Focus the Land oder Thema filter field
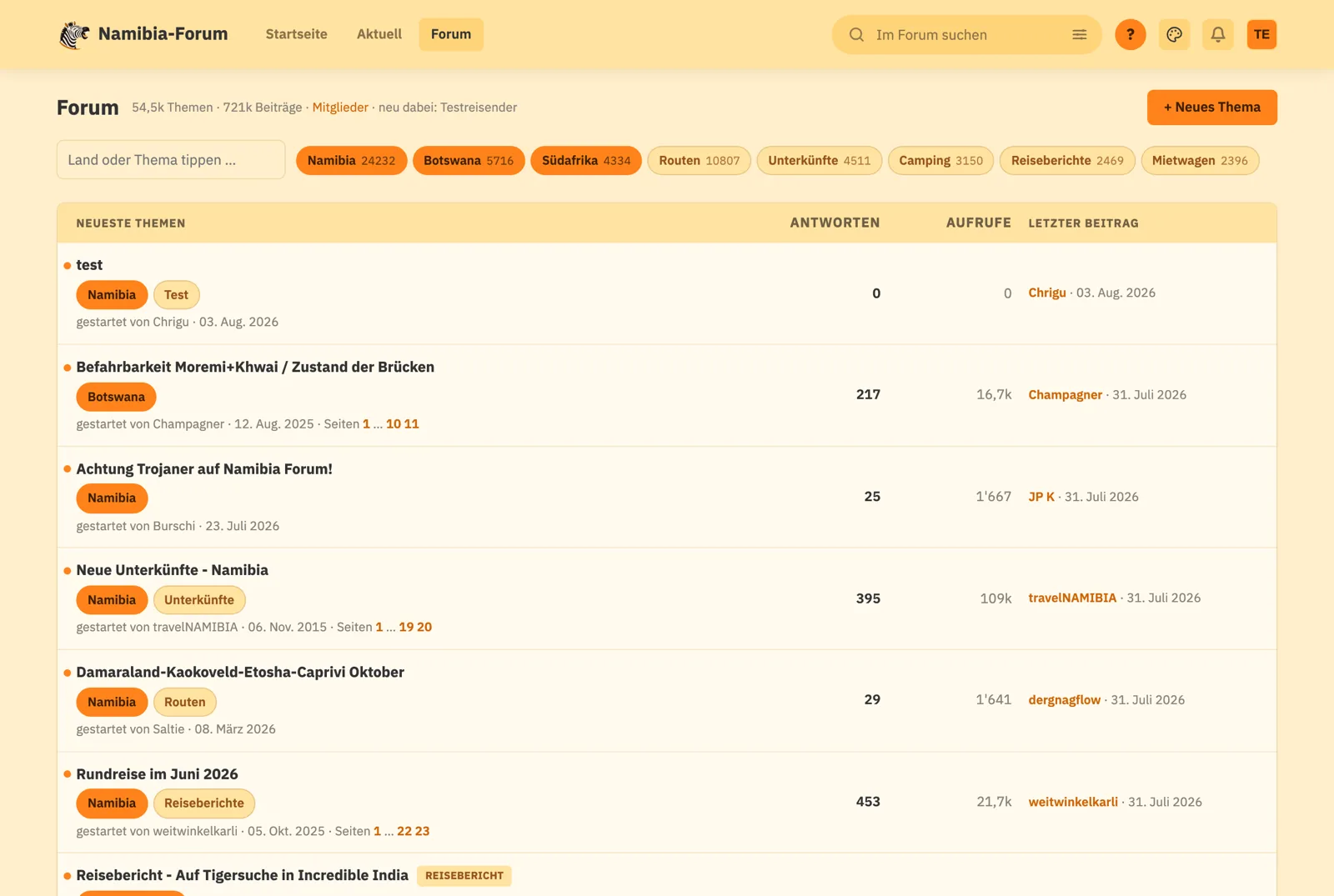1334x896 pixels. pos(171,160)
